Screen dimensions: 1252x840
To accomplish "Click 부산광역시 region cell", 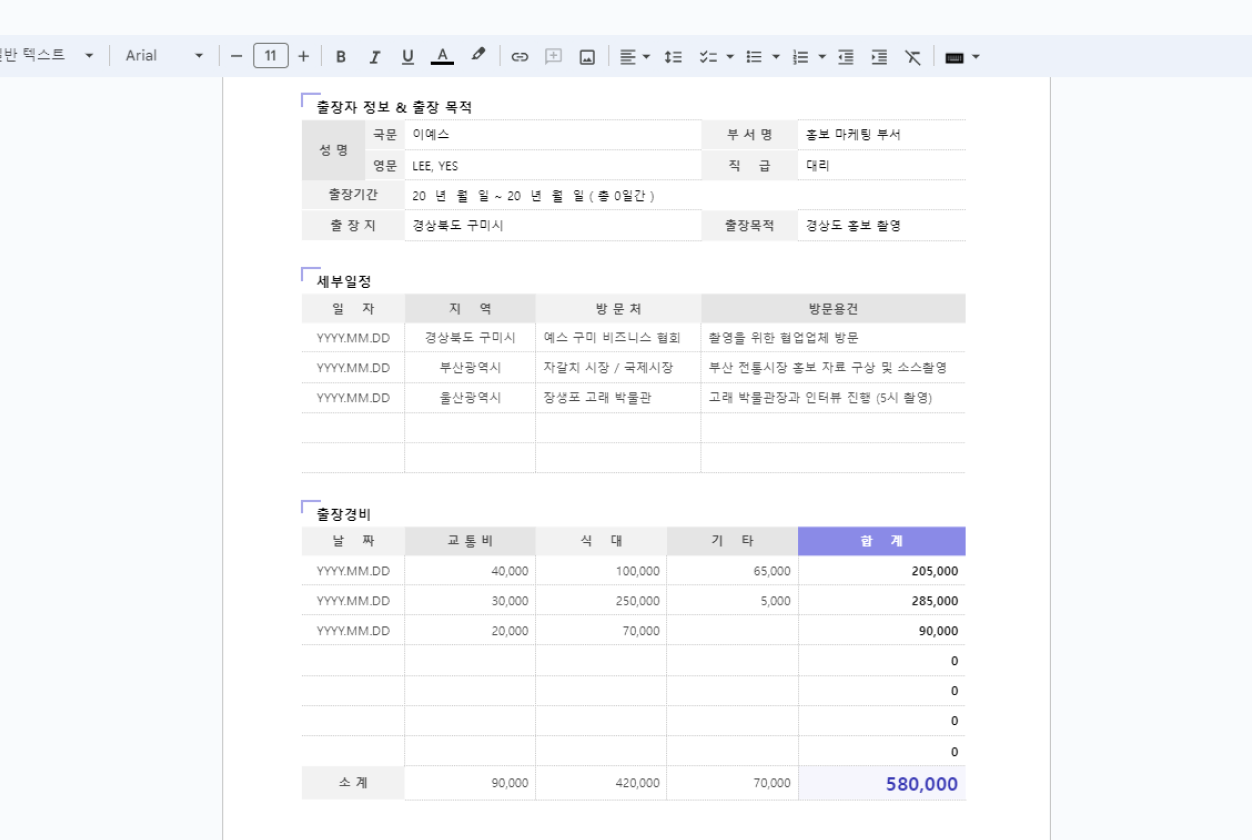I will (470, 367).
